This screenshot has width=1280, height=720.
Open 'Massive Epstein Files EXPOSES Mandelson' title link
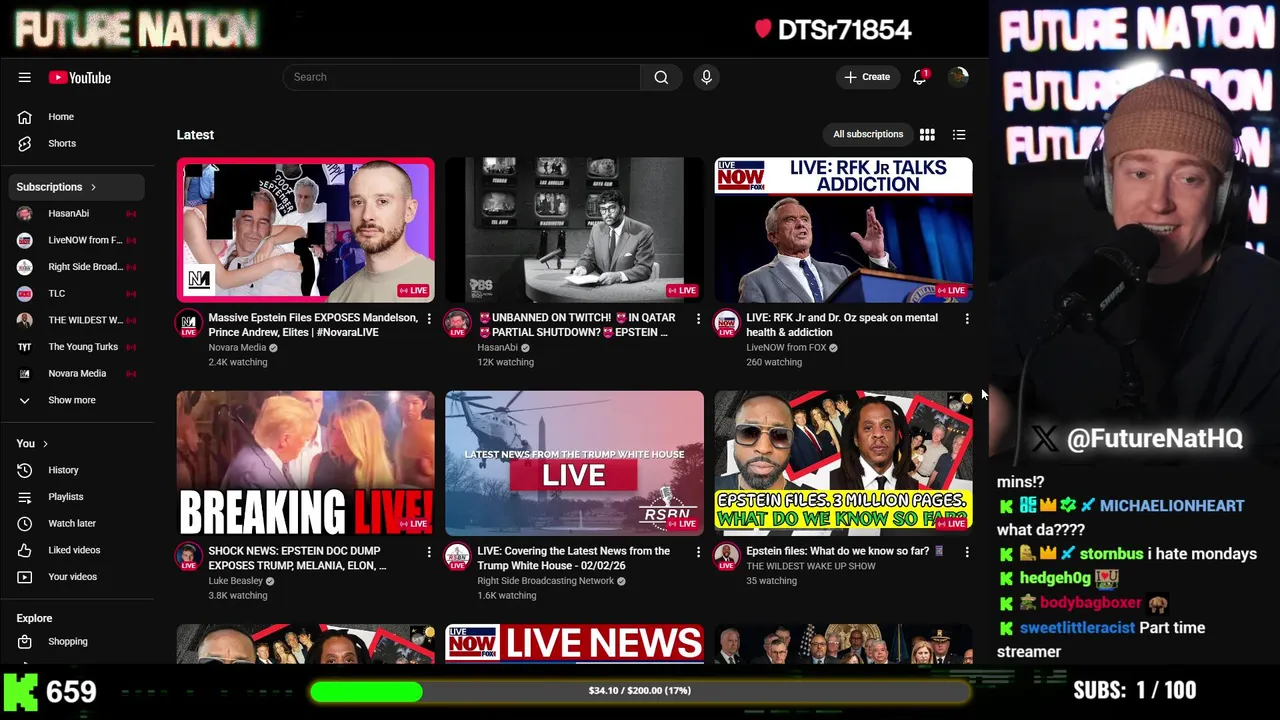click(x=313, y=325)
